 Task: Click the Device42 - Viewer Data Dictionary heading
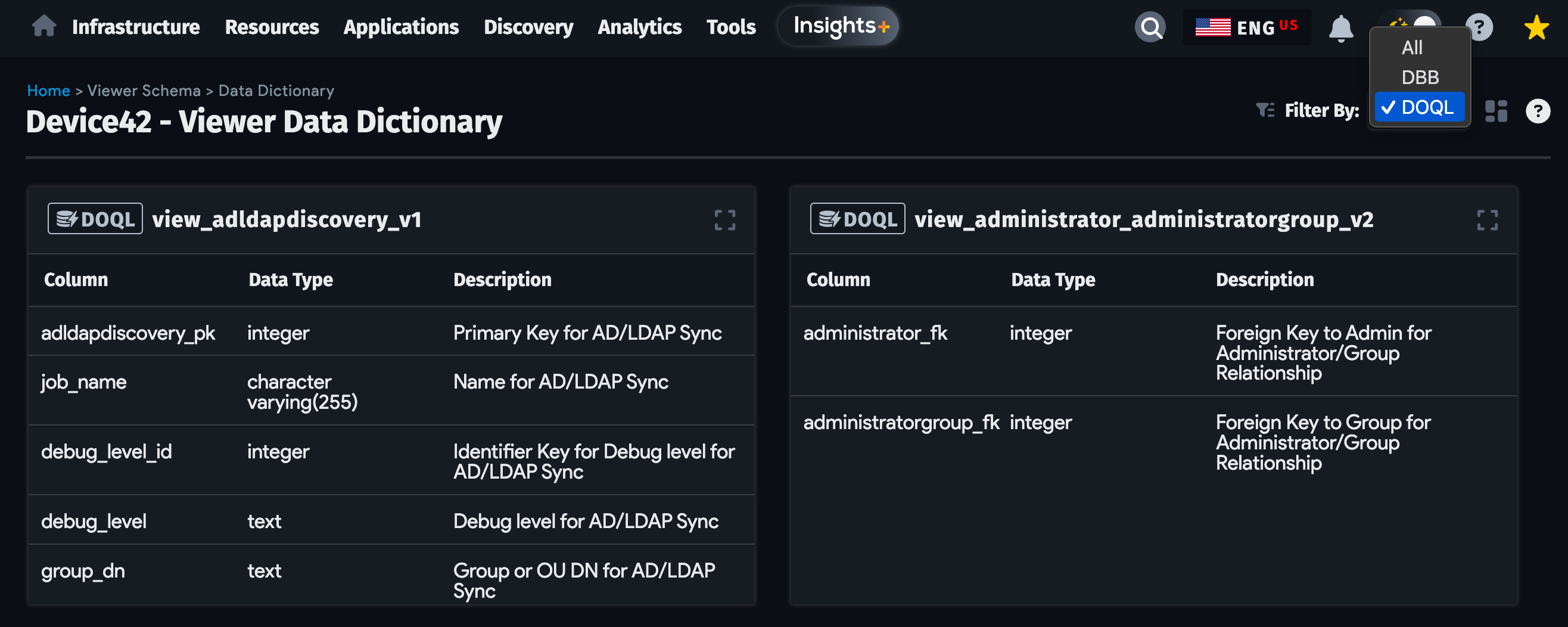pos(263,122)
